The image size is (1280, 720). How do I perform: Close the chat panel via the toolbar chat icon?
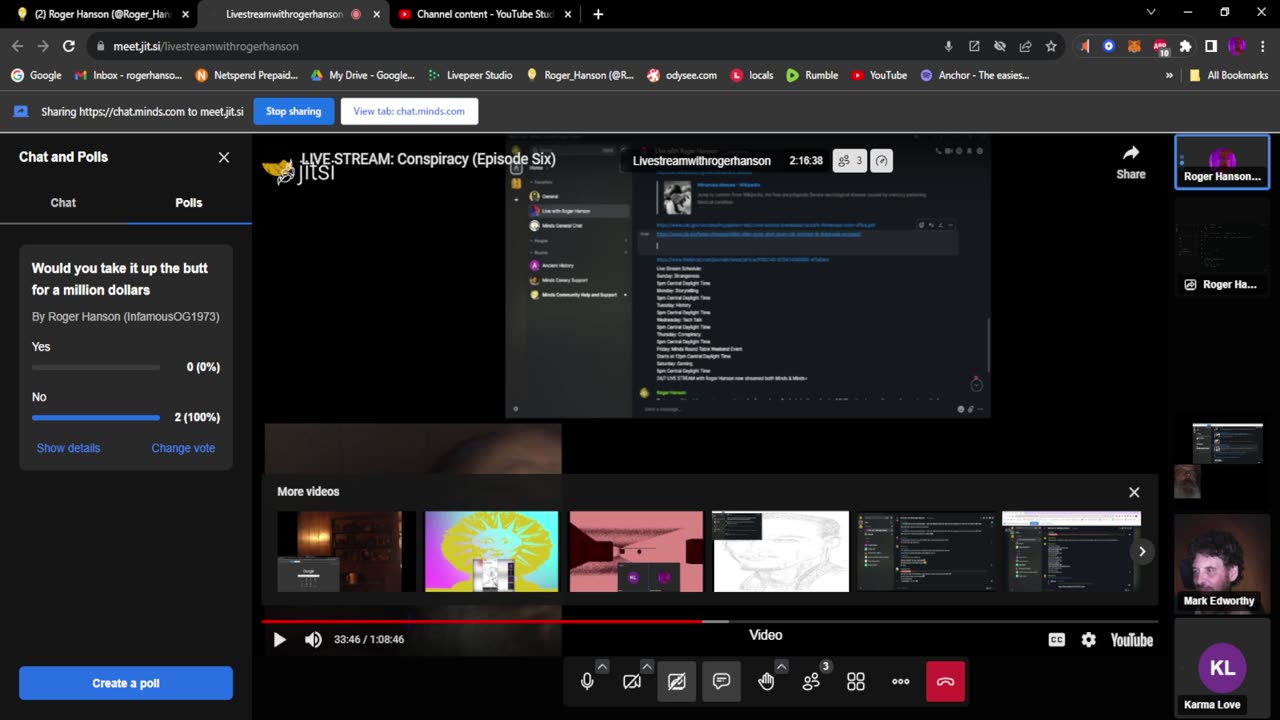pyautogui.click(x=722, y=682)
